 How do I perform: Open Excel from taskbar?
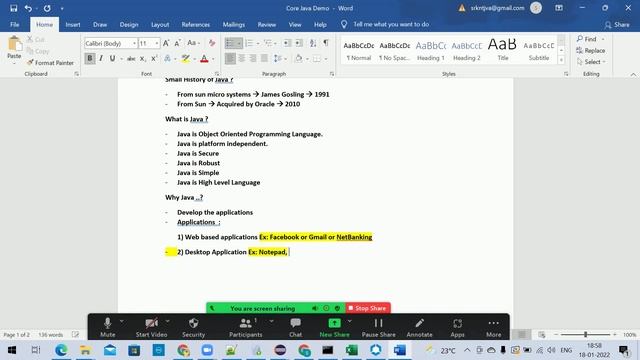[x=351, y=350]
